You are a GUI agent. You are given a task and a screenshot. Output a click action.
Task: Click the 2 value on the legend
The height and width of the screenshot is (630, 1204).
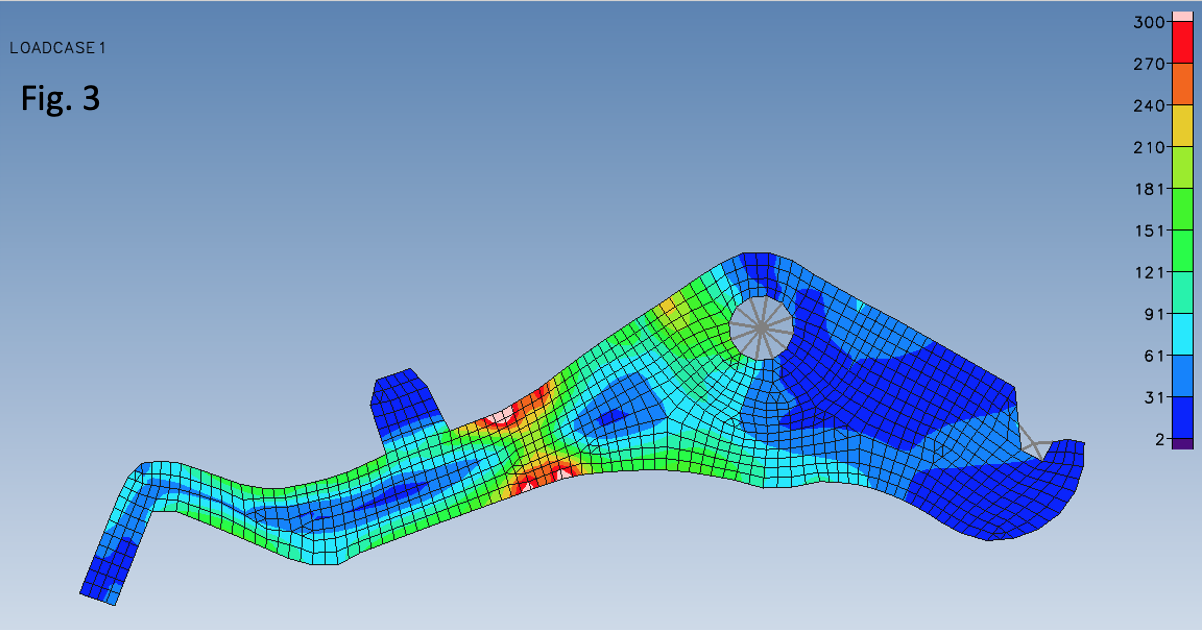[x=1159, y=439]
